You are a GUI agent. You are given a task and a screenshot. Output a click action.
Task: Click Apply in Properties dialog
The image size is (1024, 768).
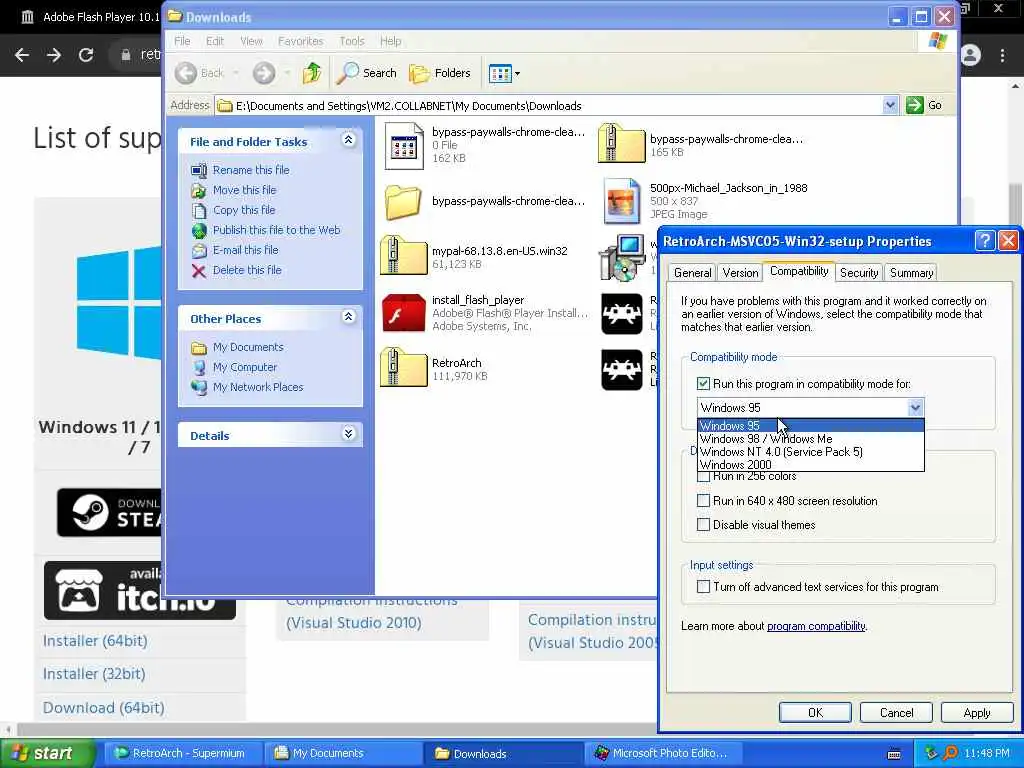976,712
